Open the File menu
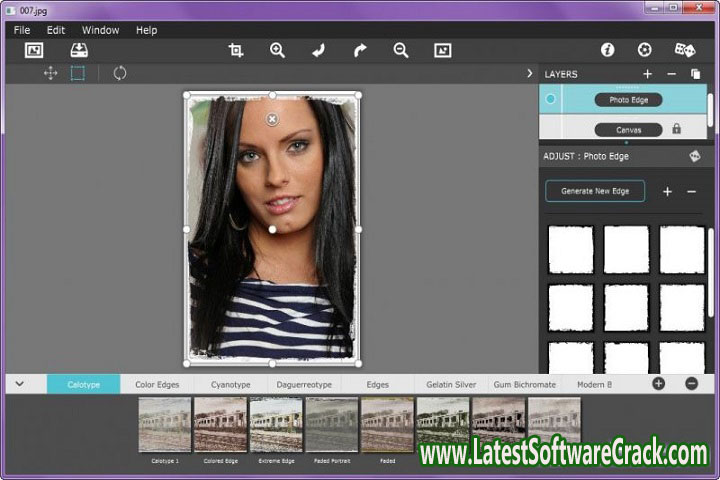This screenshot has width=720, height=480. [22, 30]
